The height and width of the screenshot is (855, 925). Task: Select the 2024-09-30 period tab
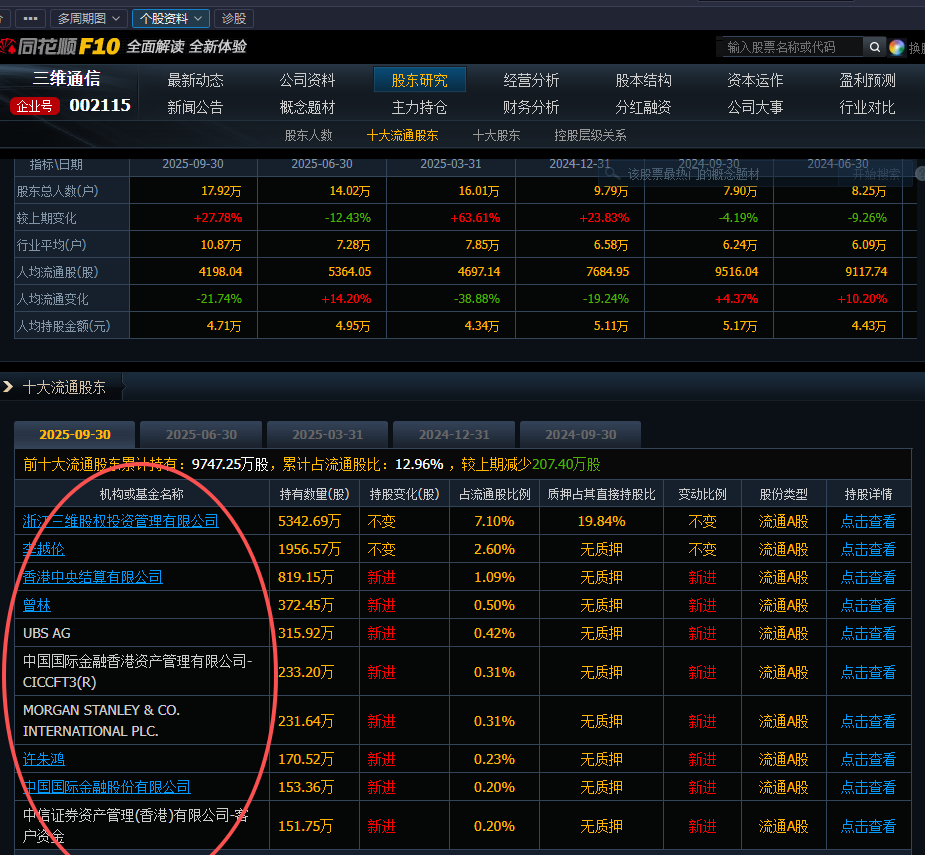point(580,435)
